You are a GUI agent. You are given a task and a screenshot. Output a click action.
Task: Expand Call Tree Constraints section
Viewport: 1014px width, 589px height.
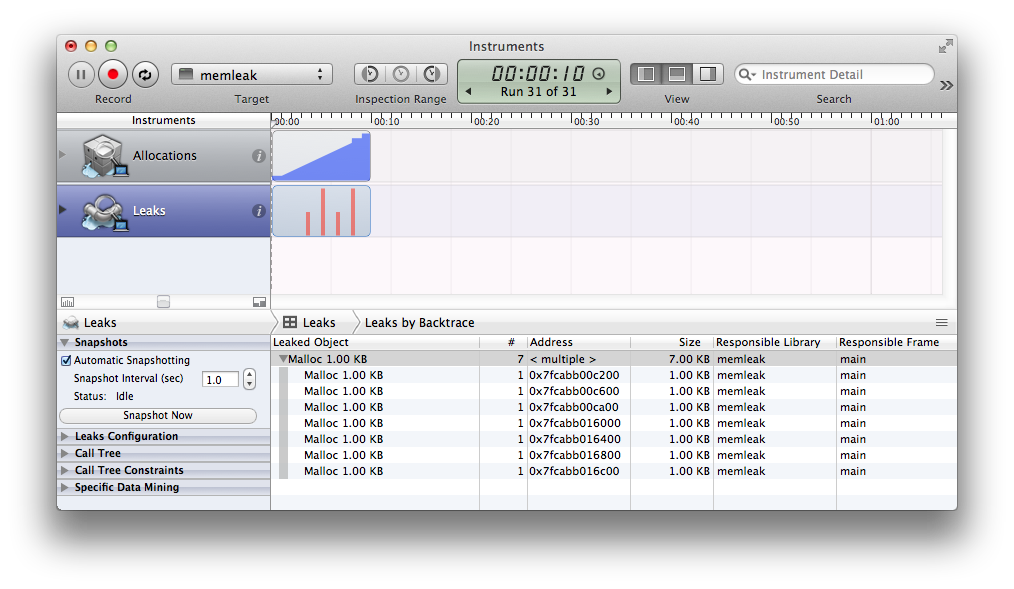[x=65, y=471]
